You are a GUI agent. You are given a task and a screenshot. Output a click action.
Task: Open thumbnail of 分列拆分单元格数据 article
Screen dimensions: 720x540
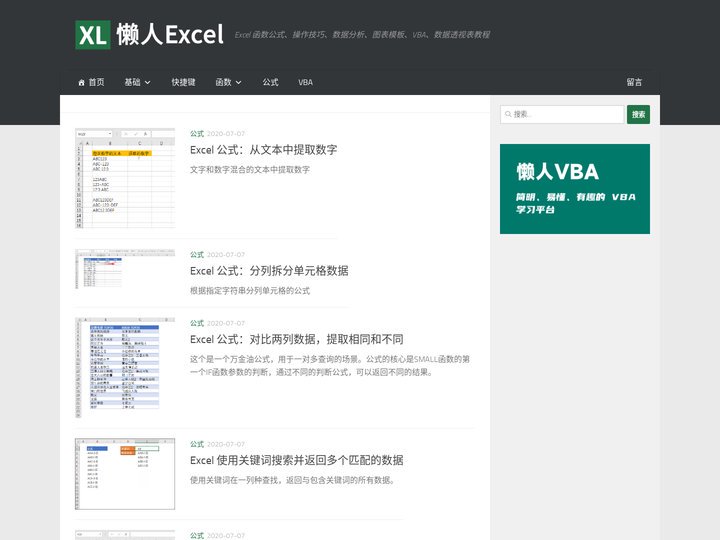coord(125,269)
